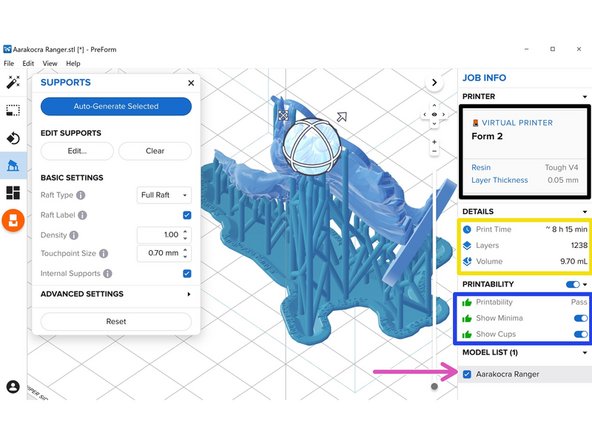Click the layer slider handle at bottom
Screen dimensions: 592x444
tap(434, 386)
